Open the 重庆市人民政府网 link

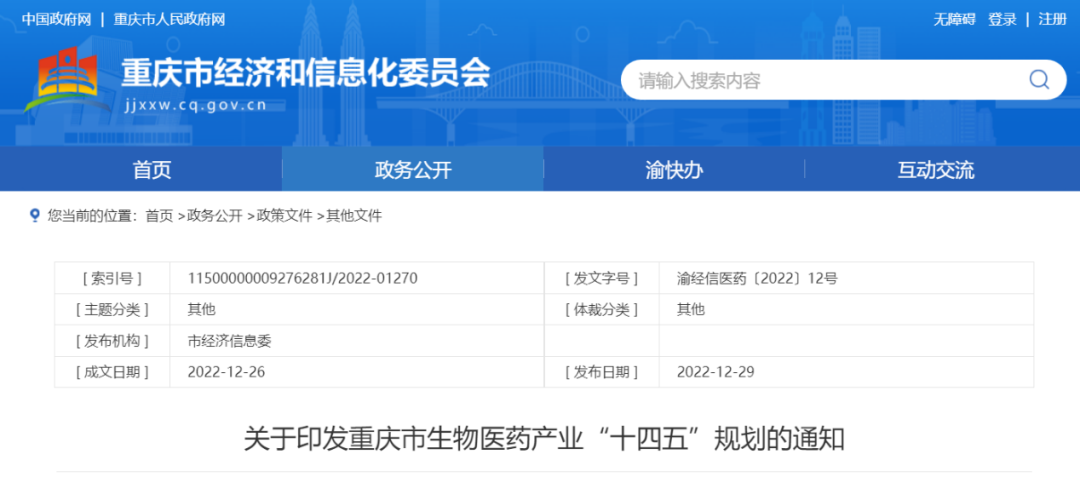pyautogui.click(x=169, y=19)
